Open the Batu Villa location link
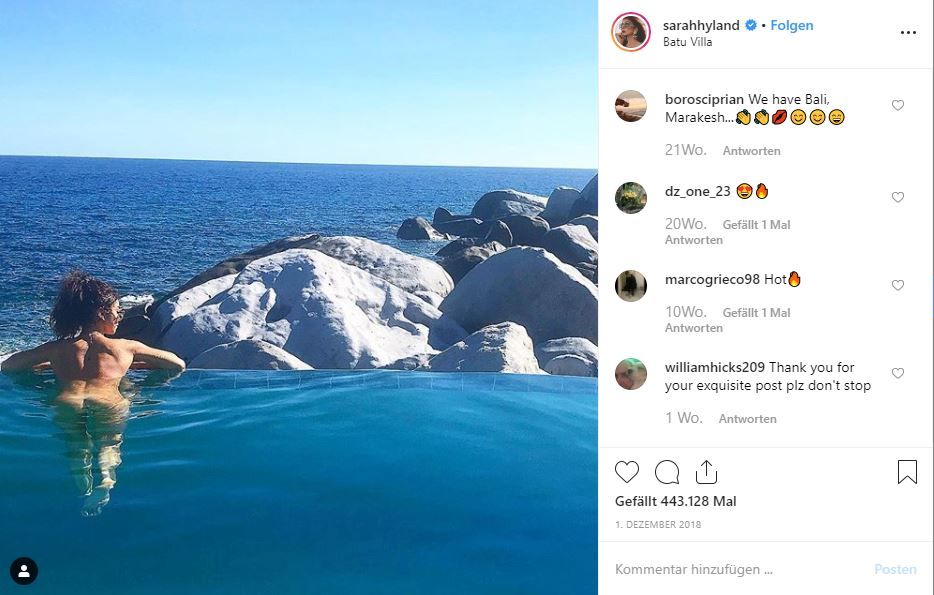Image resolution: width=934 pixels, height=595 pixels. [688, 42]
